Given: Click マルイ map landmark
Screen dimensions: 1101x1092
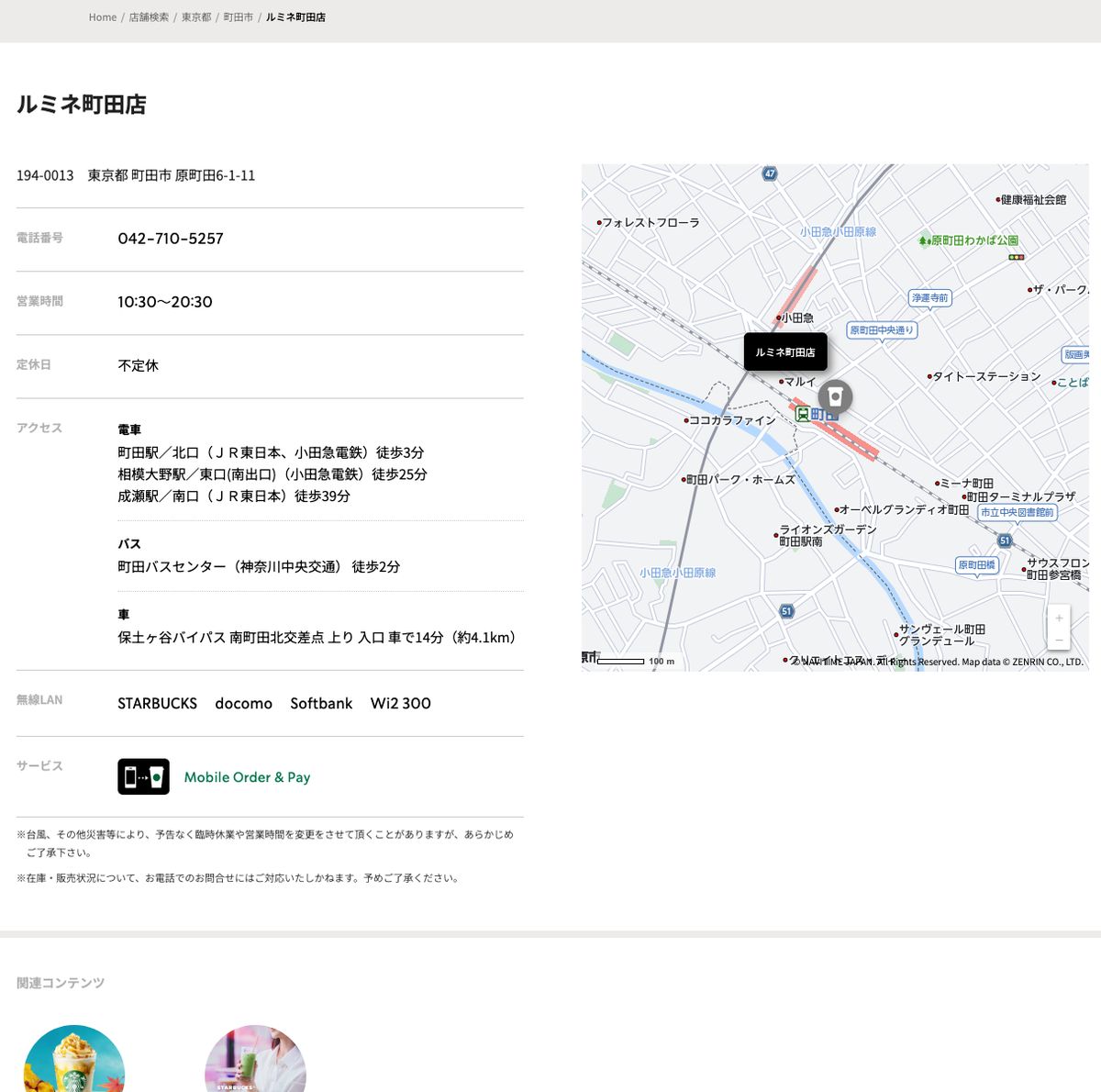Looking at the screenshot, I should click(x=797, y=382).
